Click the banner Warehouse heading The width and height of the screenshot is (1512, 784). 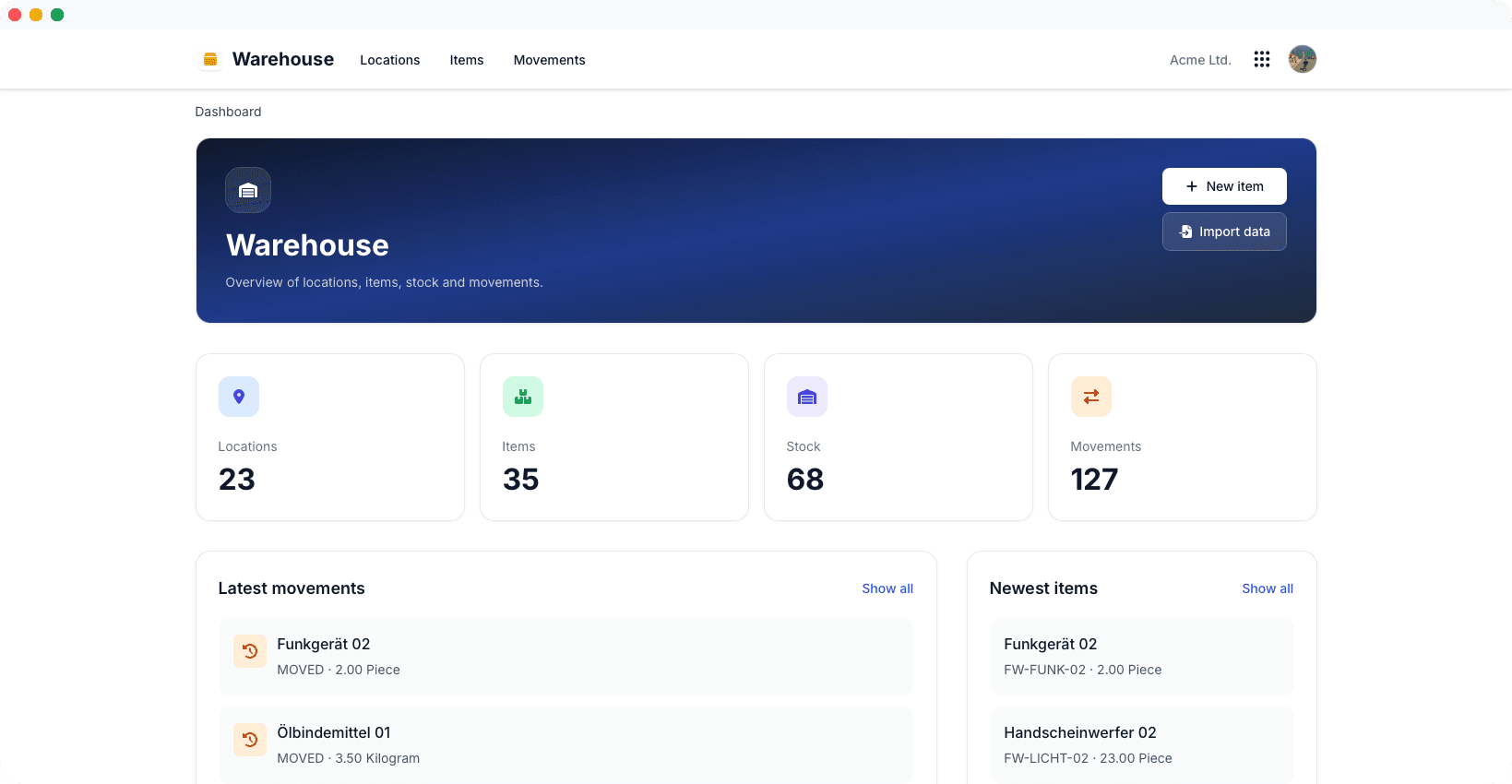[307, 245]
